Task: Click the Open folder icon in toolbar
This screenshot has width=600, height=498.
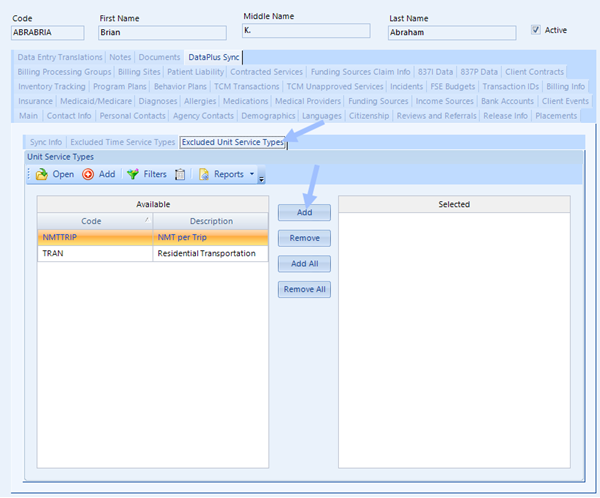Action: pos(41,174)
